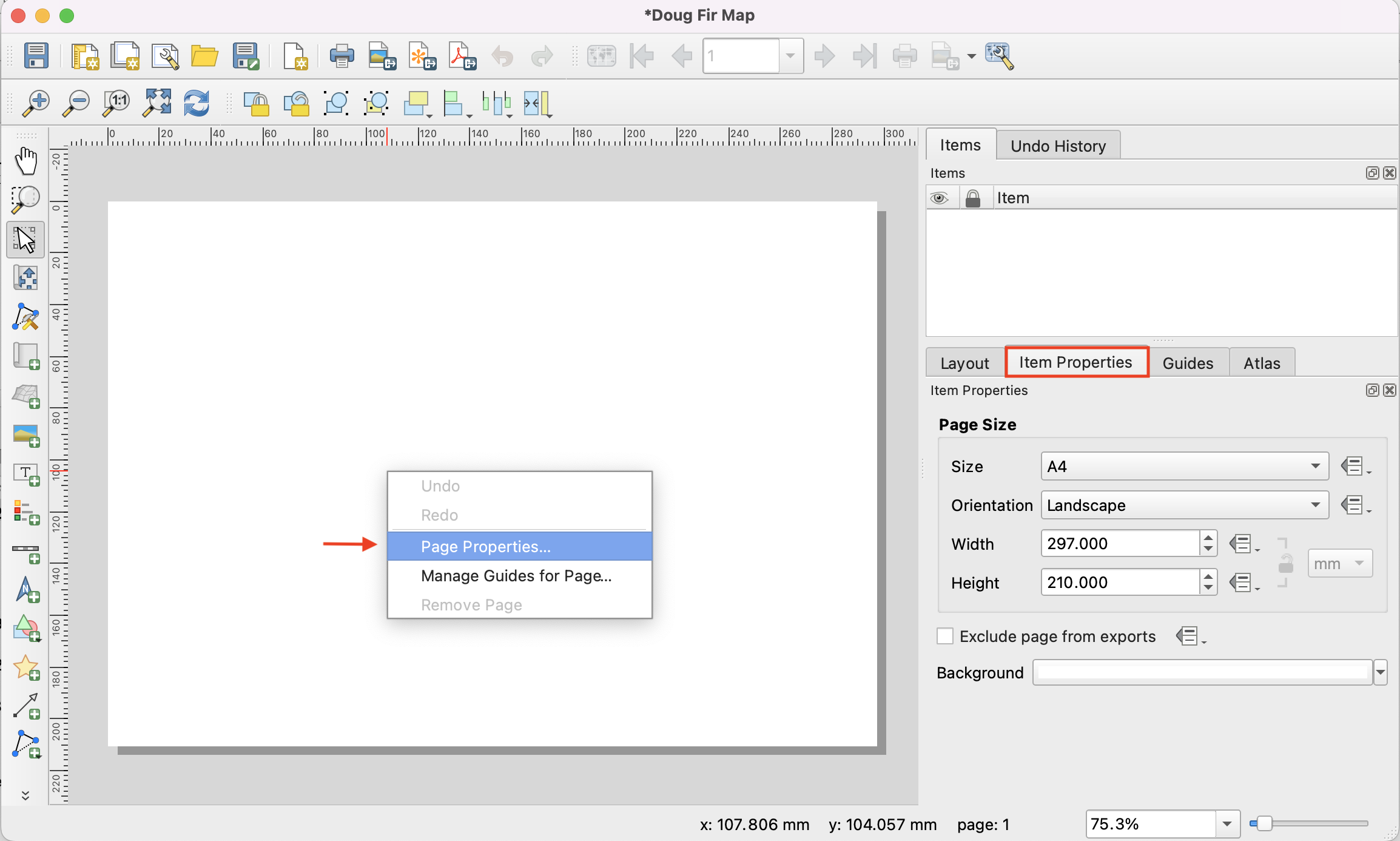
Task: Select the Add Scale Bar tool
Action: [x=25, y=551]
